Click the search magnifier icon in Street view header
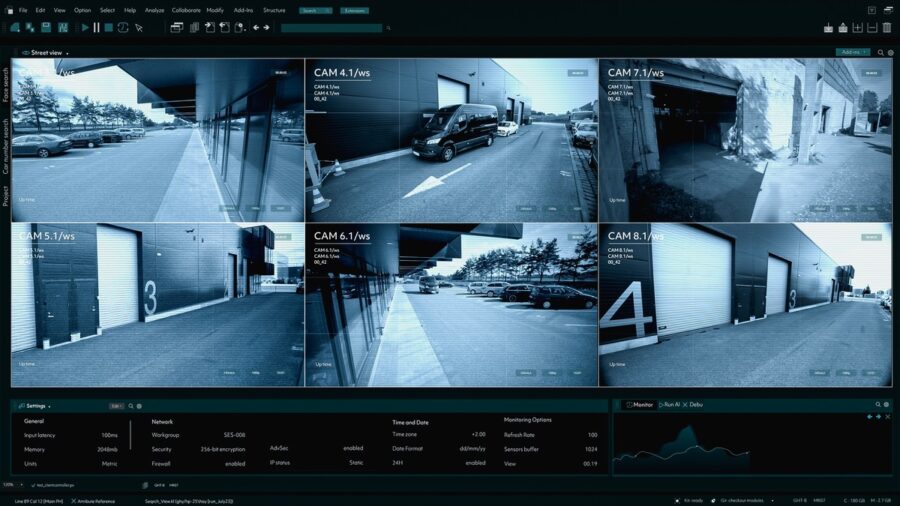Viewport: 900px width, 506px height. [880, 52]
